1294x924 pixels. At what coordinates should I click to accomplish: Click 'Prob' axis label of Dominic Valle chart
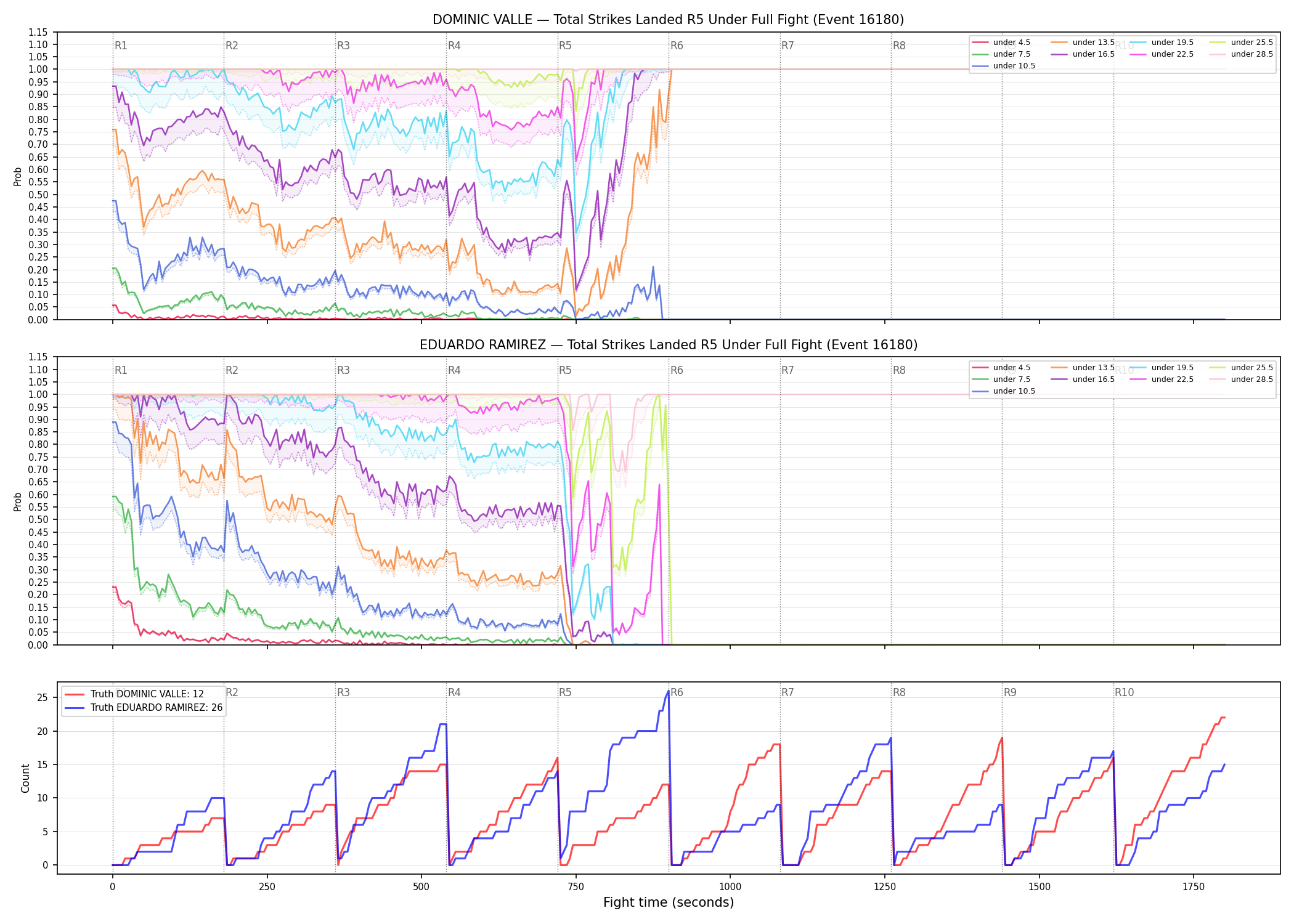click(18, 176)
